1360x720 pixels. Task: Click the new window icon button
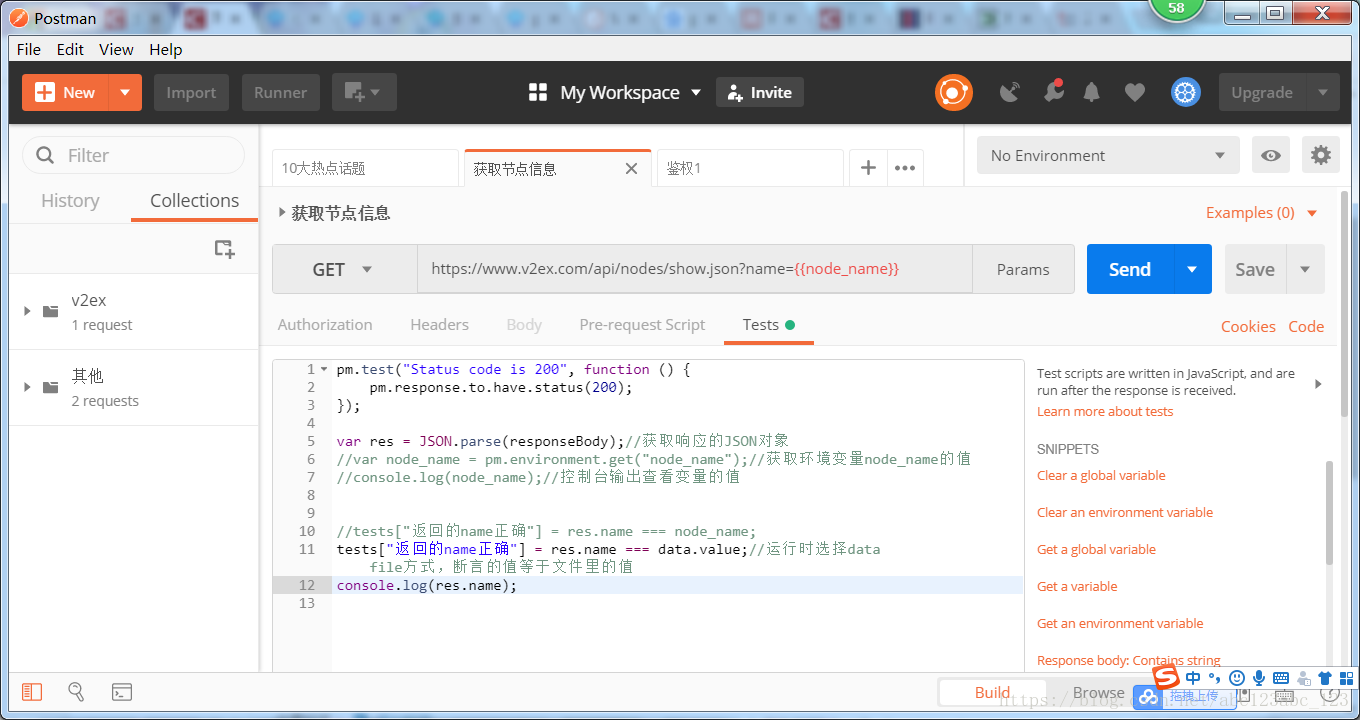[x=364, y=92]
